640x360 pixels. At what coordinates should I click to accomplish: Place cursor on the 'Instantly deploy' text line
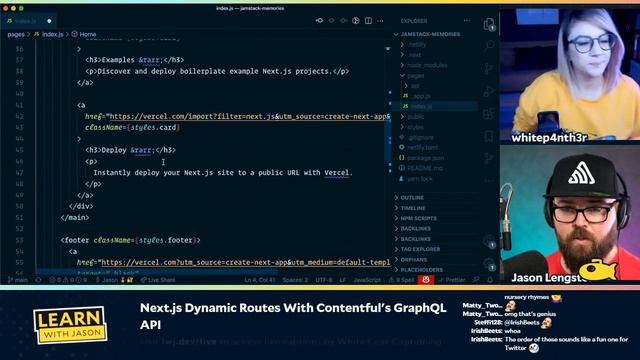point(223,173)
